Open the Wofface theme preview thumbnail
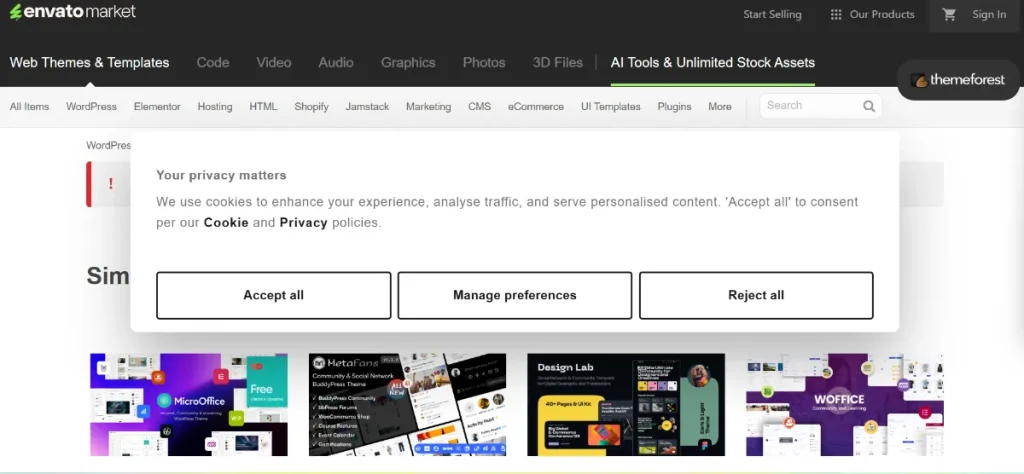Screen dimensions: 1024x474 (x=844, y=404)
